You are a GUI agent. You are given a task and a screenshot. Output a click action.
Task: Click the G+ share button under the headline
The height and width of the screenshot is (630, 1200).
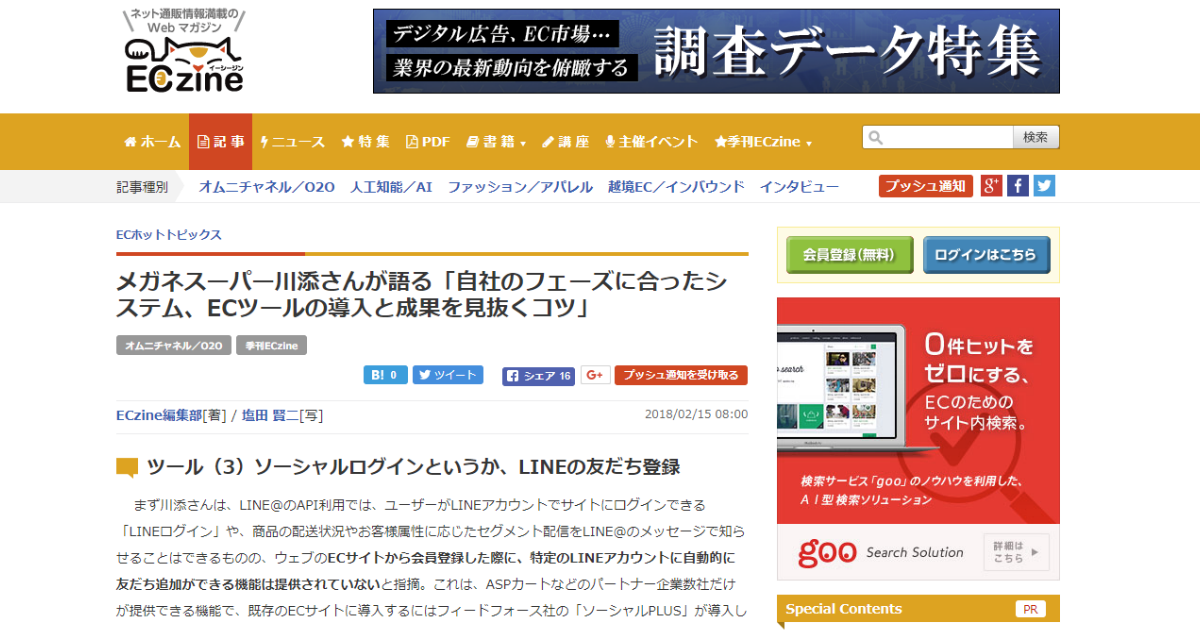(x=596, y=375)
